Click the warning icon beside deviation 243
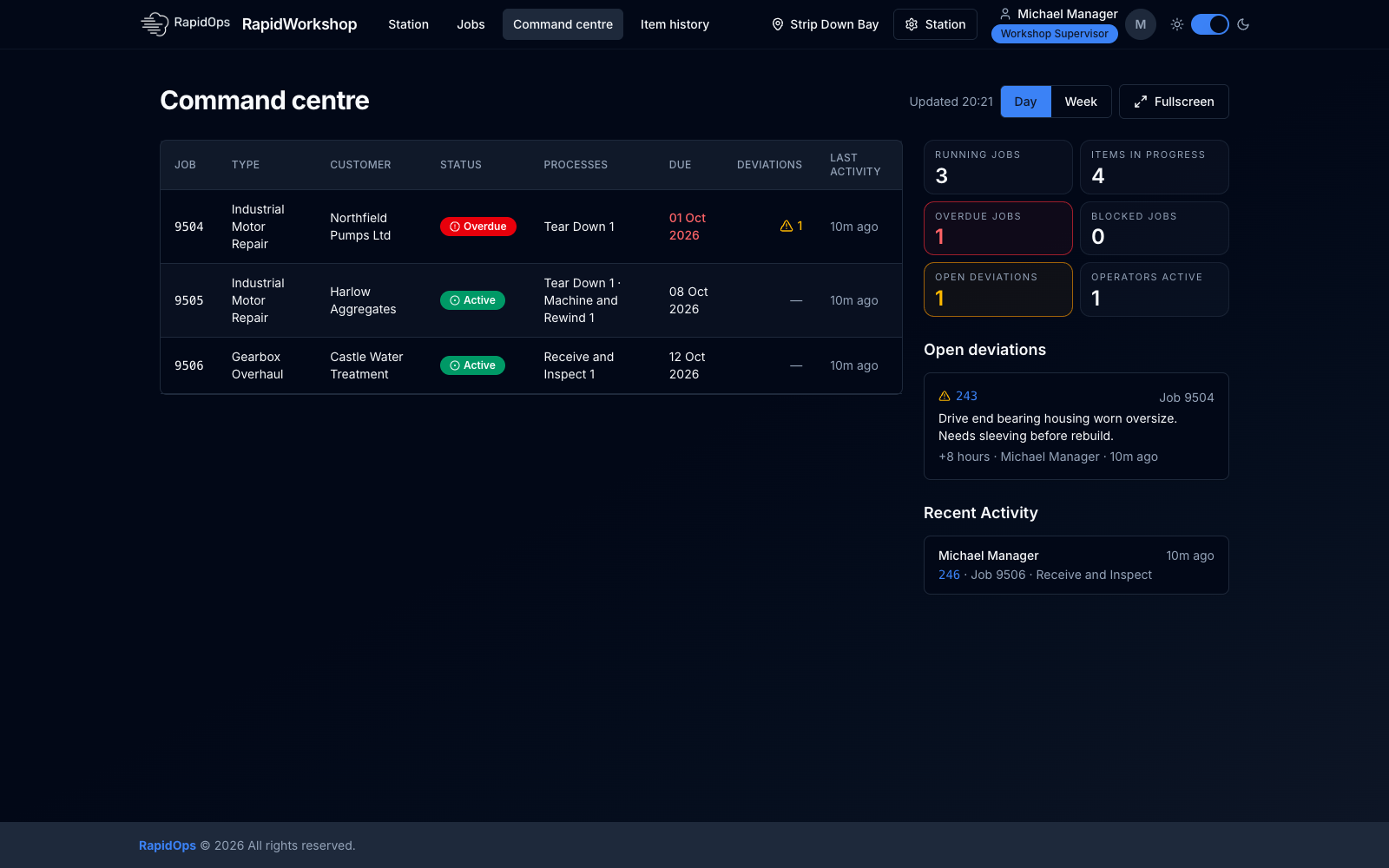The image size is (1389, 868). pos(945,396)
